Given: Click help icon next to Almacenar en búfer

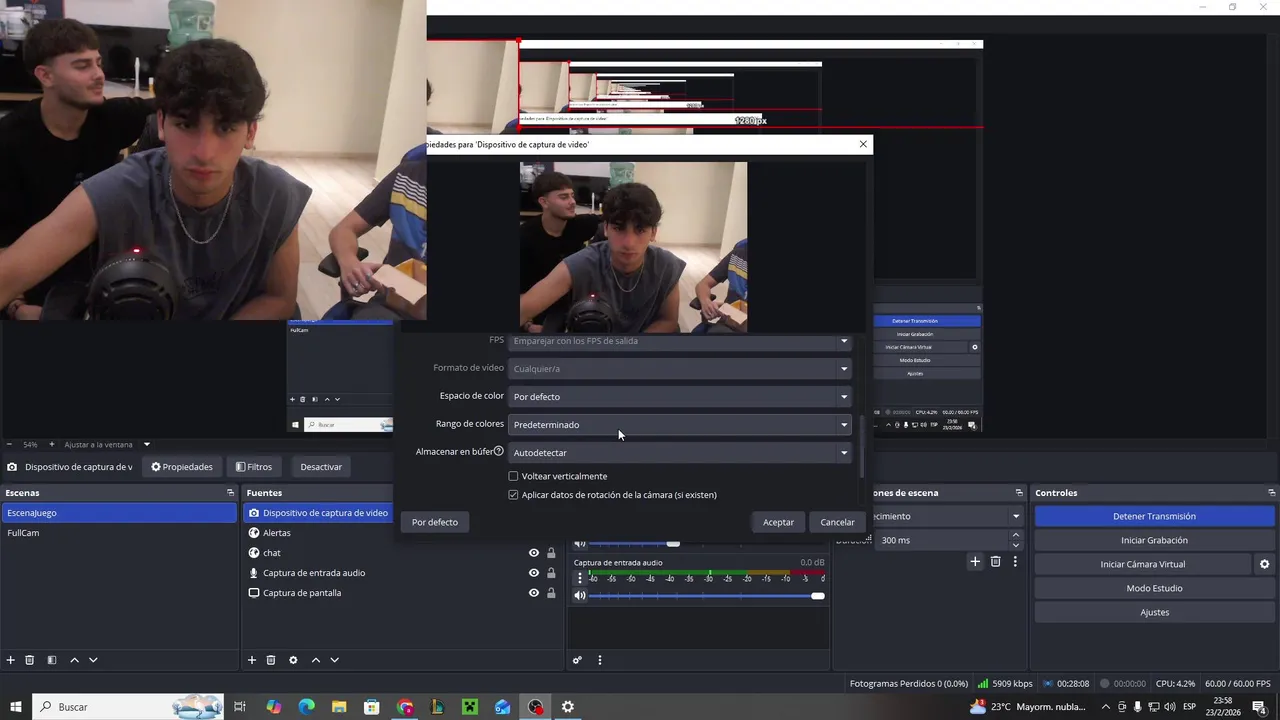Looking at the screenshot, I should click(498, 451).
